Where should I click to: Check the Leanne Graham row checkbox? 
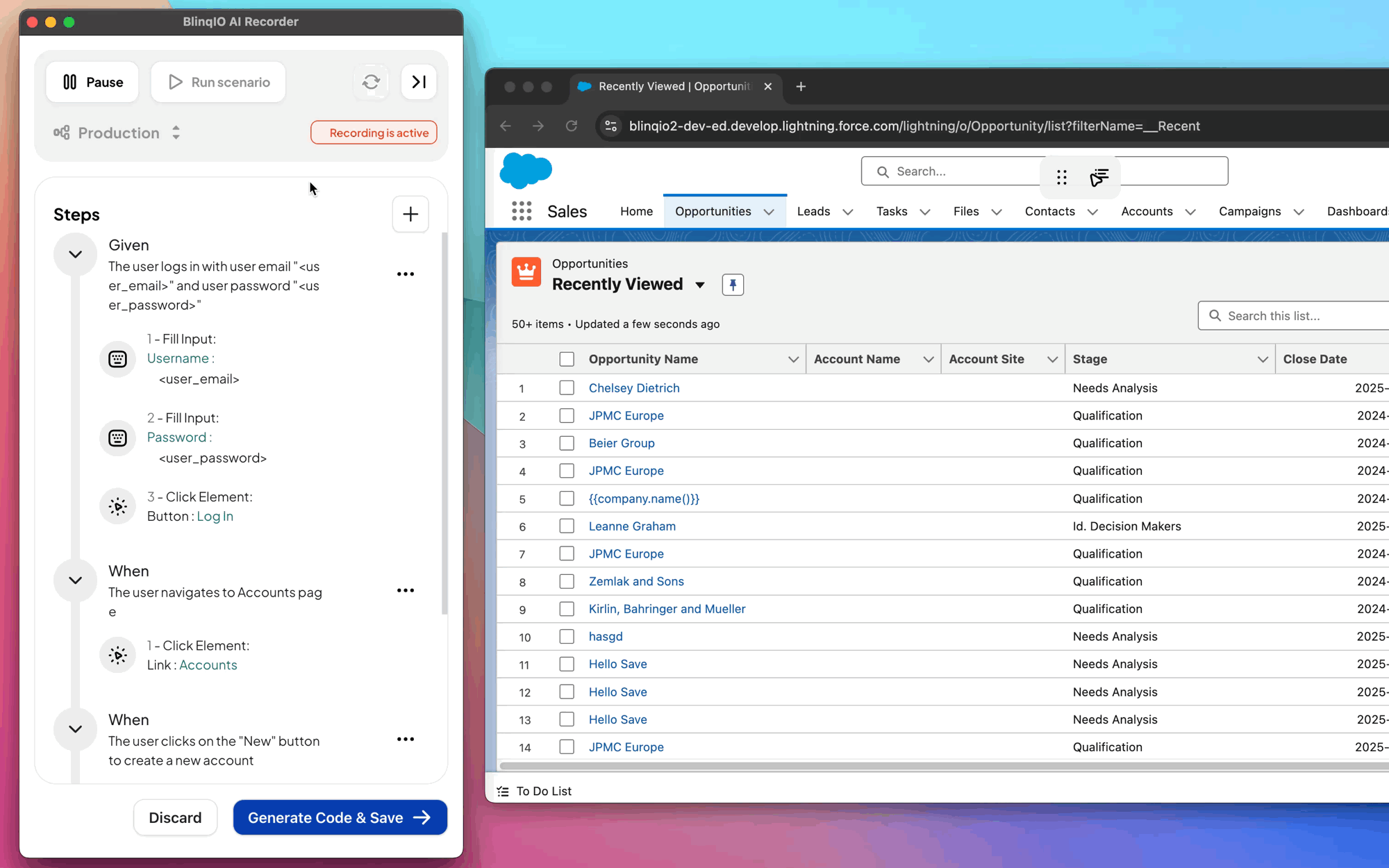(567, 526)
